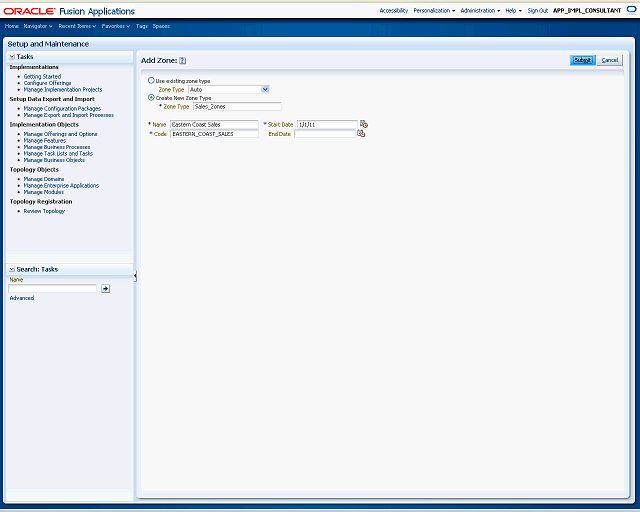Open Manage Export and Import Processes link
640x512 pixels.
point(69,115)
